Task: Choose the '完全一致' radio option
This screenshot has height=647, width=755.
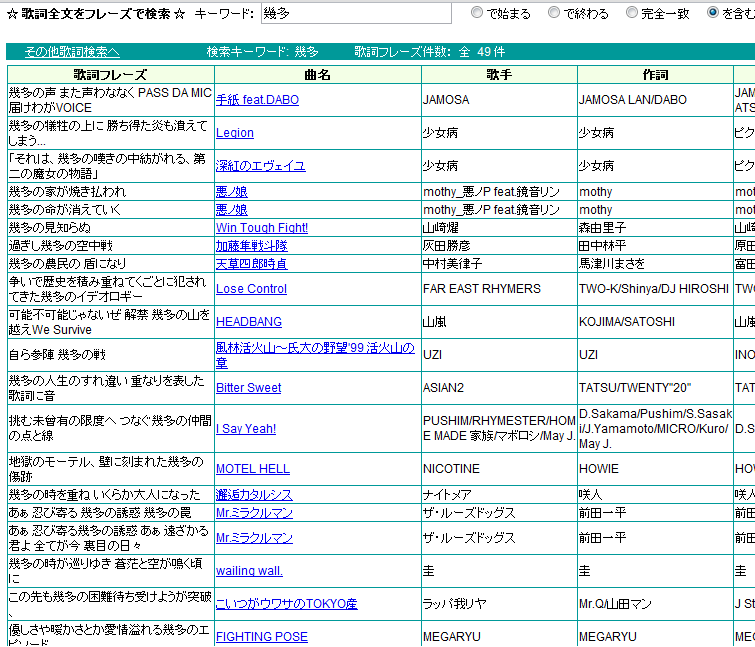Action: (x=632, y=13)
